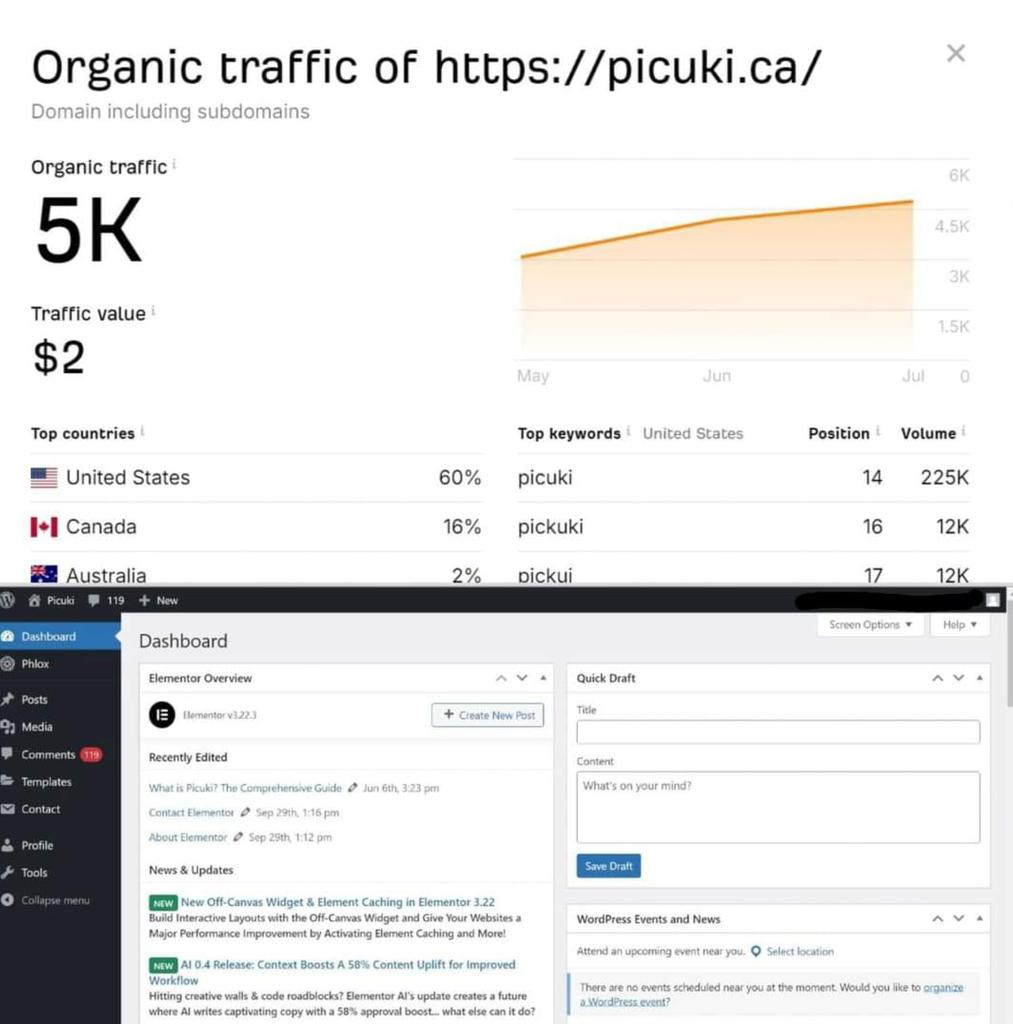The height and width of the screenshot is (1024, 1013).
Task: Move Quick Draft widget up
Action: point(937,678)
